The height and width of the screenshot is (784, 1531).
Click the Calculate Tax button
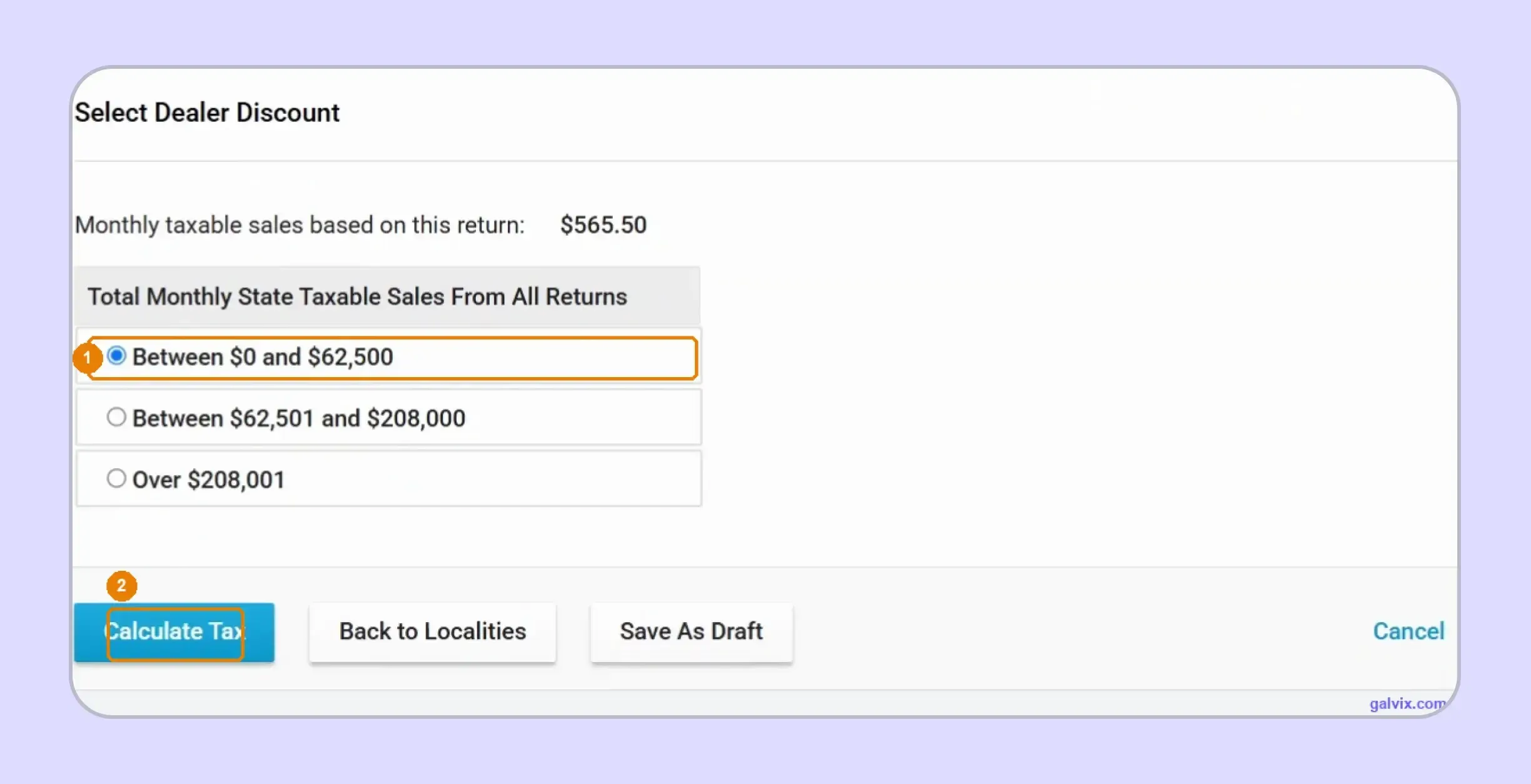pyautogui.click(x=174, y=631)
